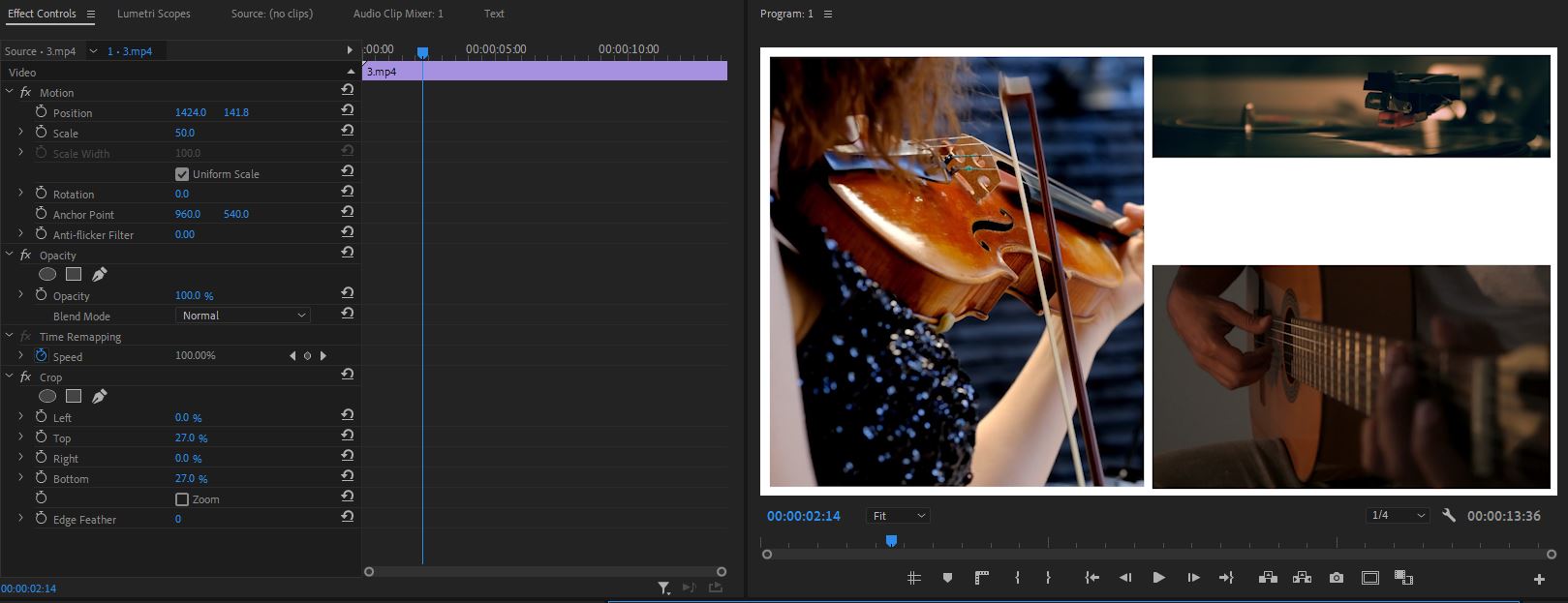This screenshot has height=603, width=1568.
Task: Toggle Safe Margins overlay button
Action: click(1370, 578)
